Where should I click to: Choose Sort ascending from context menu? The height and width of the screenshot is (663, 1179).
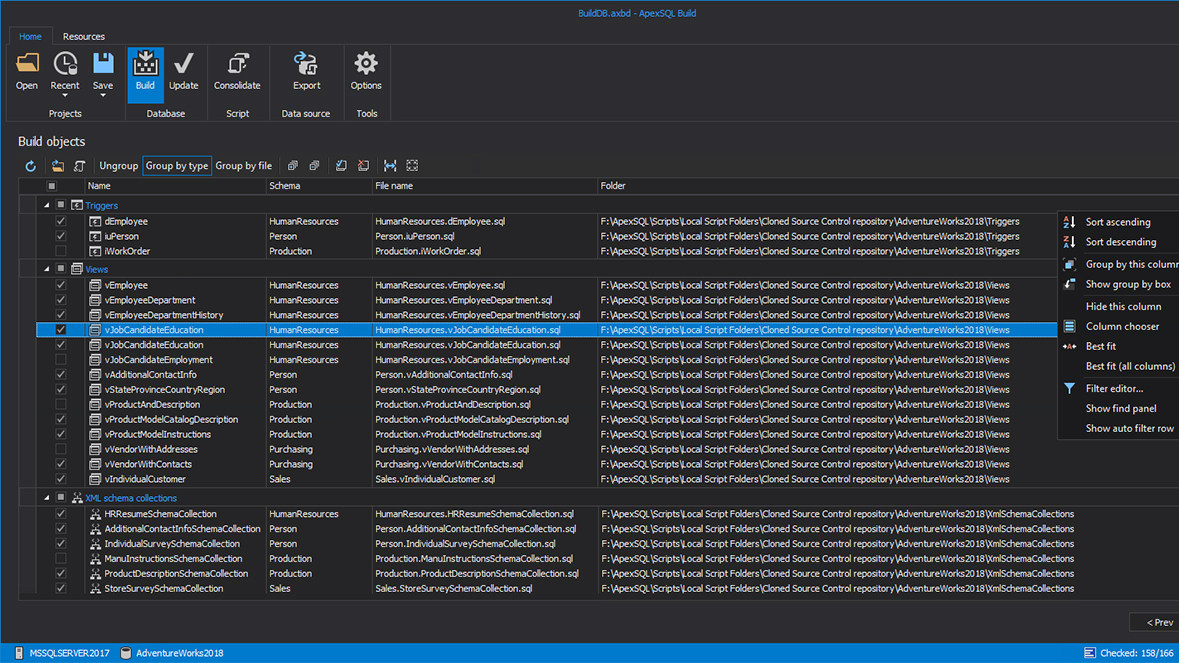pyautogui.click(x=1119, y=223)
